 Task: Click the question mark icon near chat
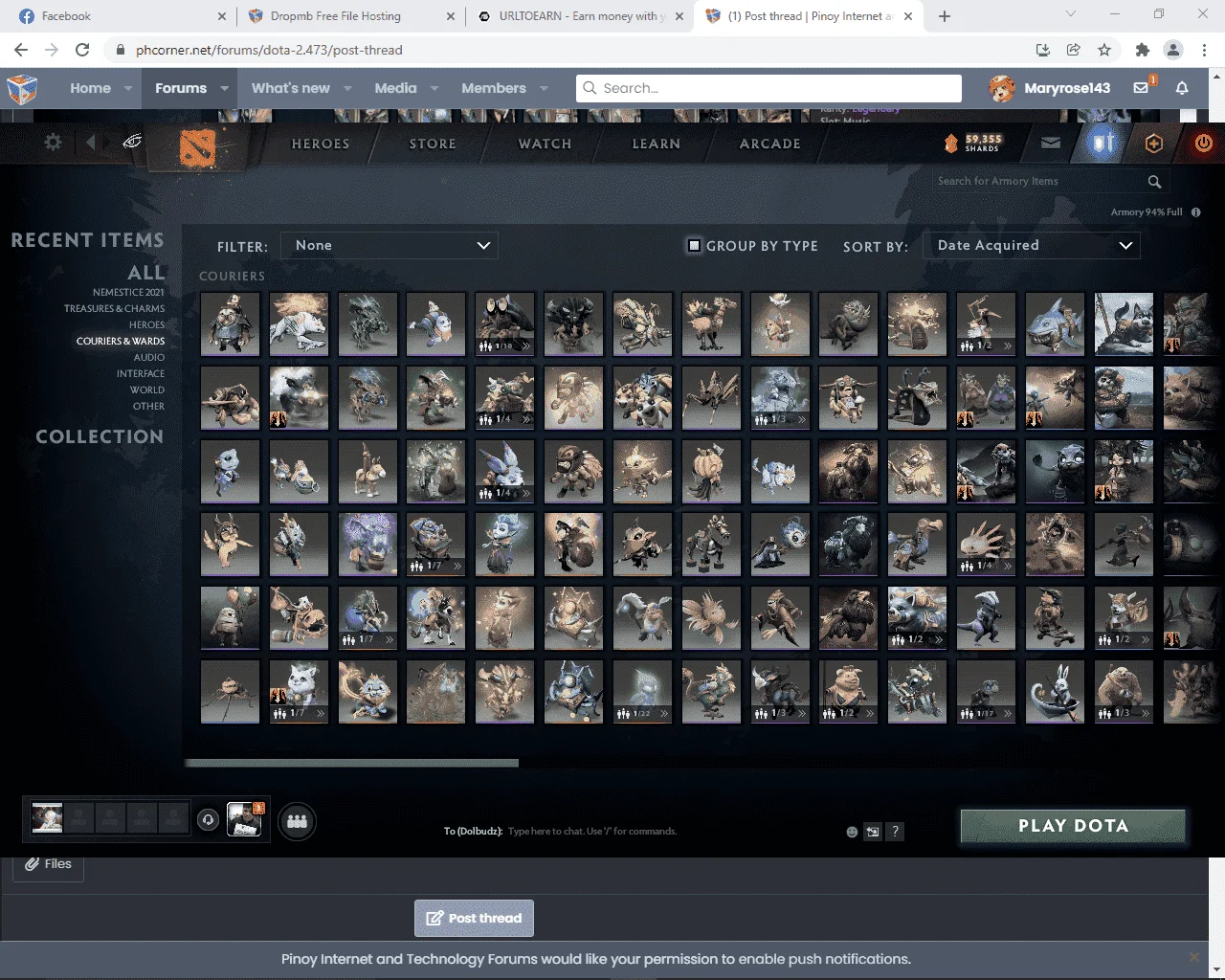(x=895, y=832)
